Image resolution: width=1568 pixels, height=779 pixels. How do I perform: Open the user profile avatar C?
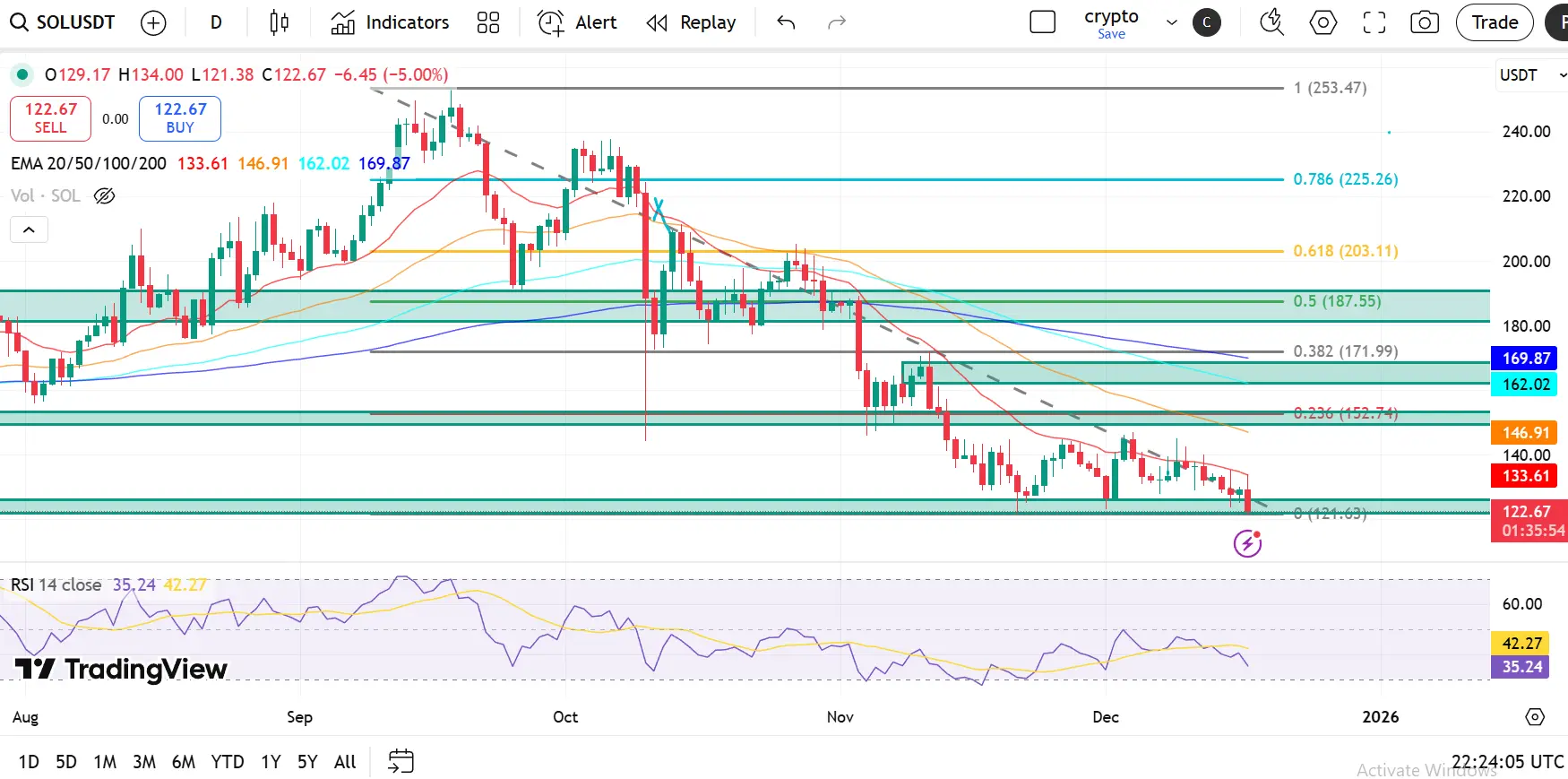pos(1207,22)
